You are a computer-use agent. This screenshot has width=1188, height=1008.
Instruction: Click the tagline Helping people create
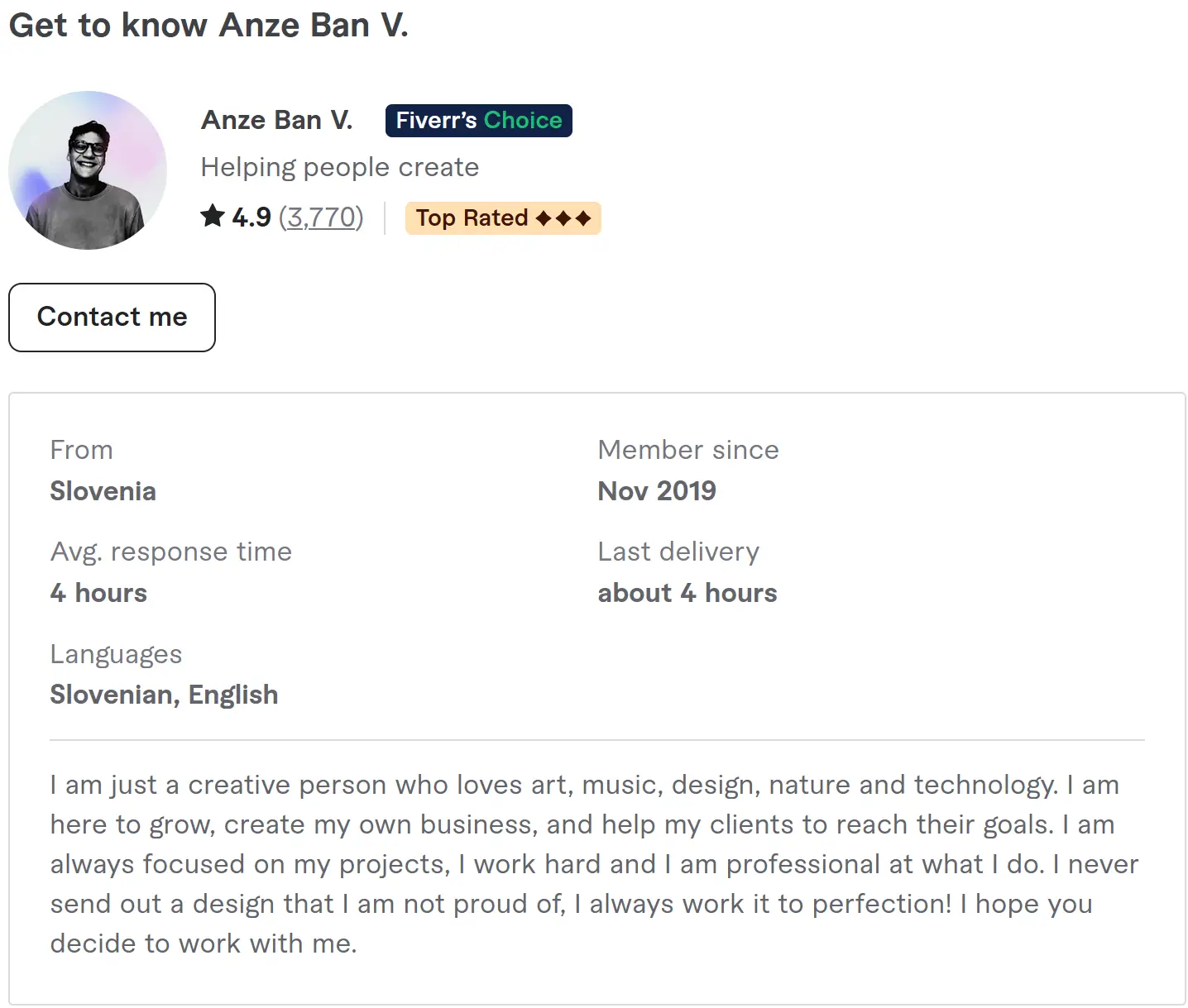tap(340, 168)
